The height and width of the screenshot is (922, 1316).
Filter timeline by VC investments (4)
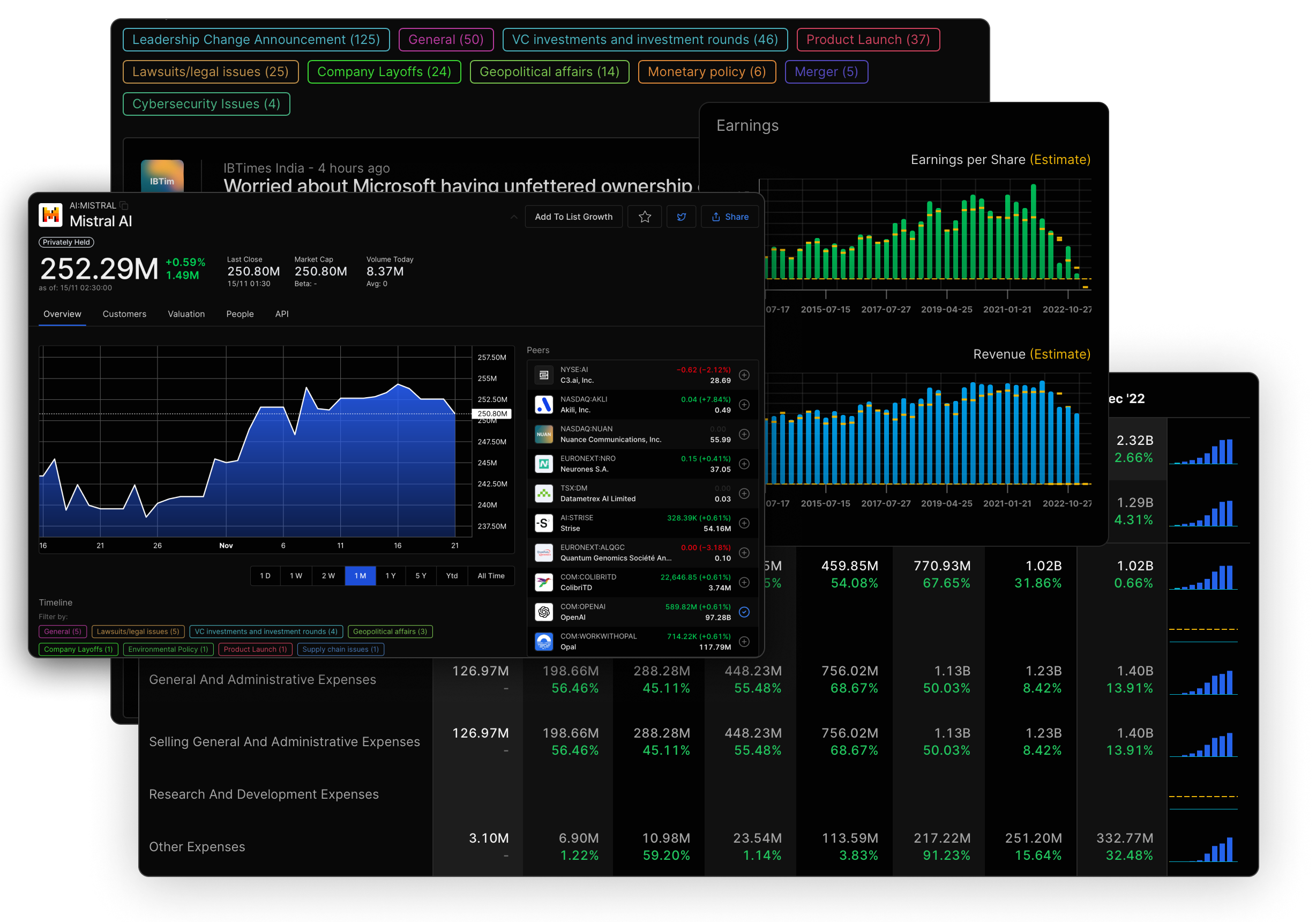pyautogui.click(x=266, y=631)
